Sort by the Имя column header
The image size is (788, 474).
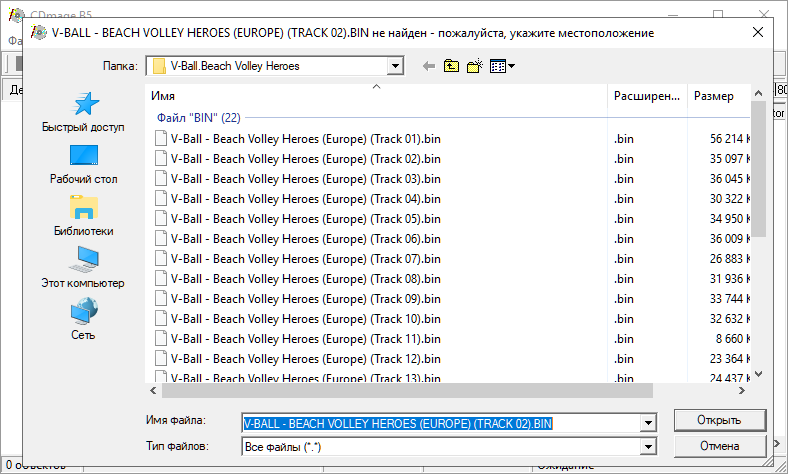(x=376, y=96)
